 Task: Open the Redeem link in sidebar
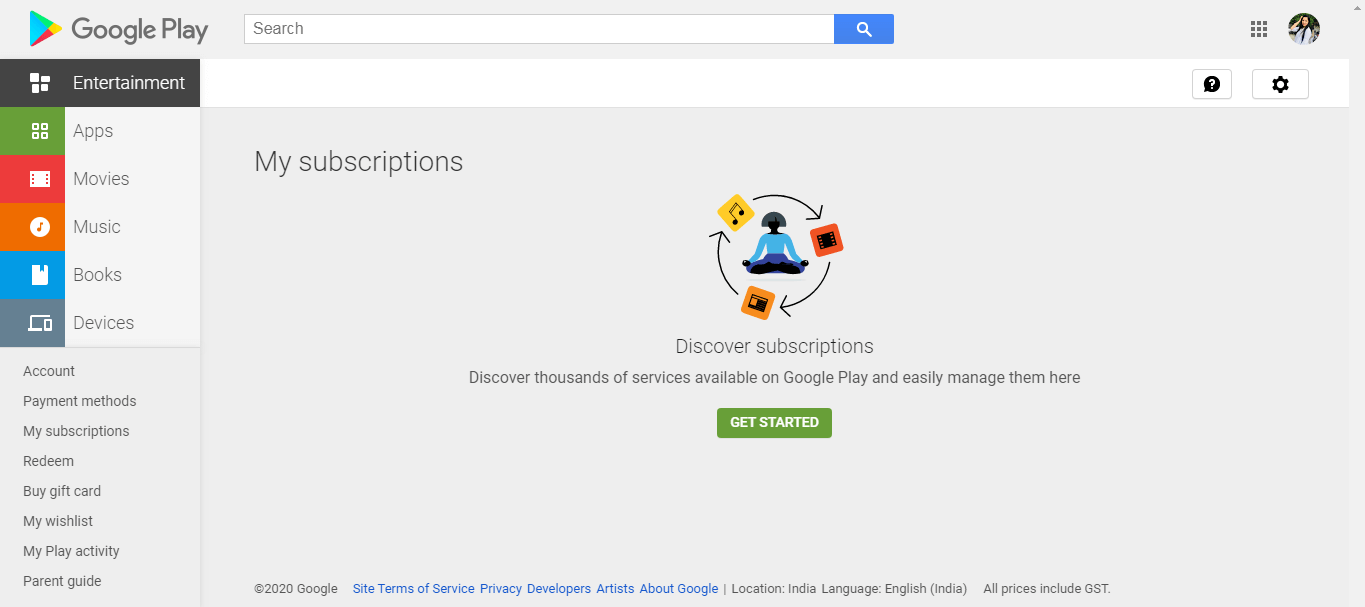point(49,461)
